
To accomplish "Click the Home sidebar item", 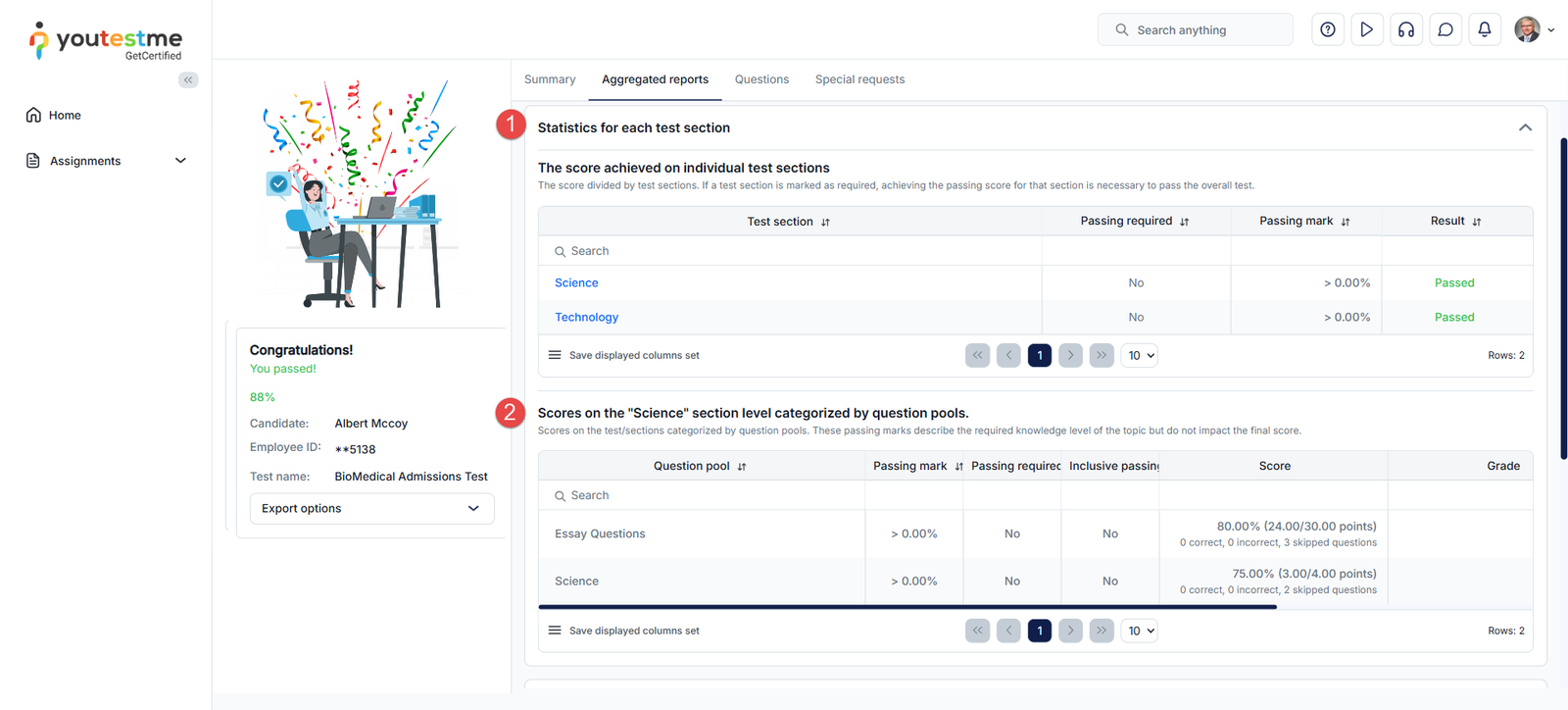I will (65, 116).
